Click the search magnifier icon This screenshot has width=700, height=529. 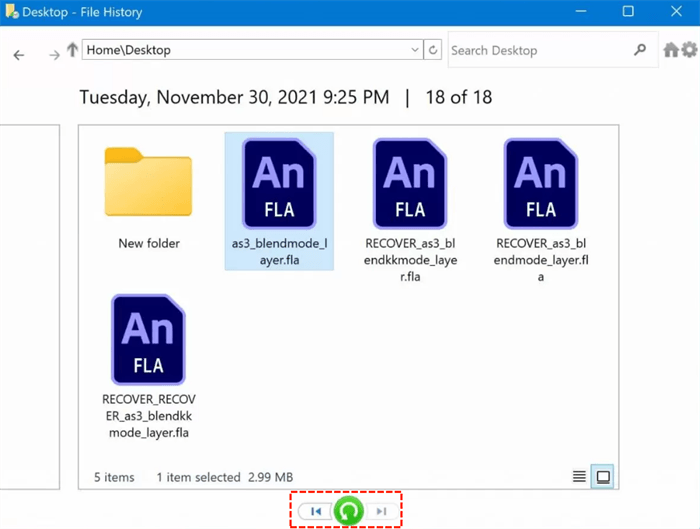640,50
